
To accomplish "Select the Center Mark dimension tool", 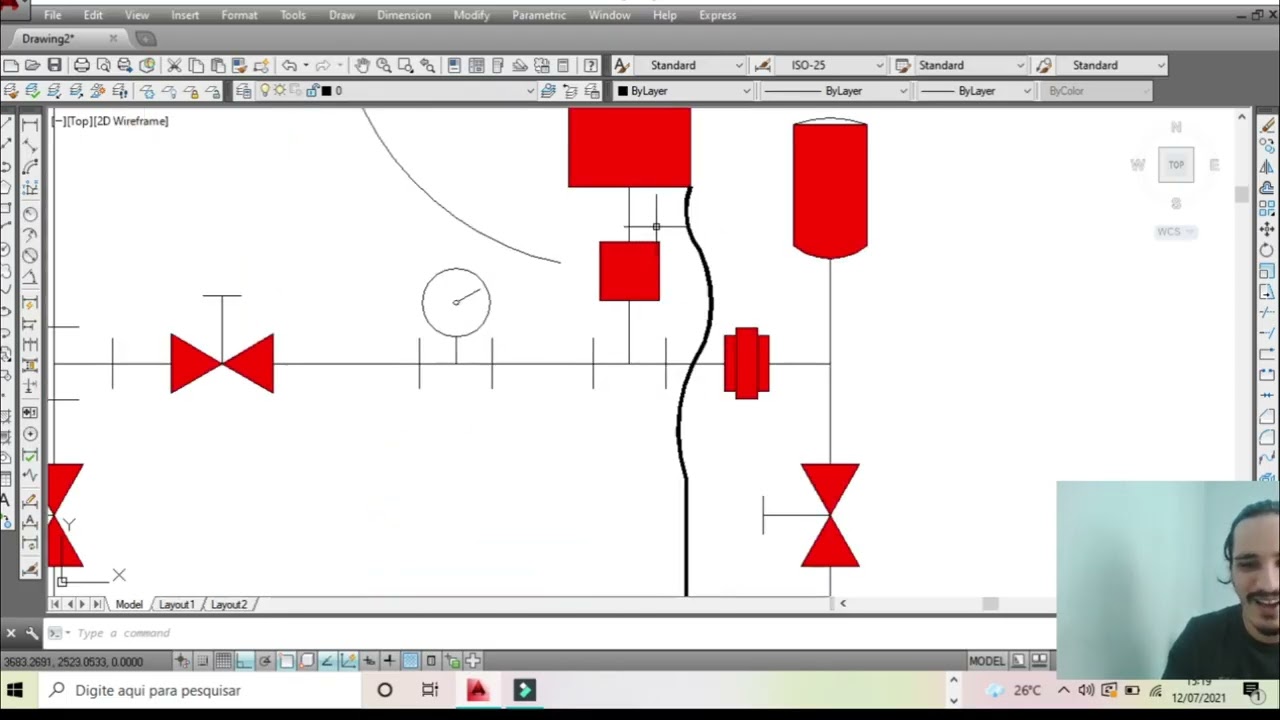I will (30, 434).
